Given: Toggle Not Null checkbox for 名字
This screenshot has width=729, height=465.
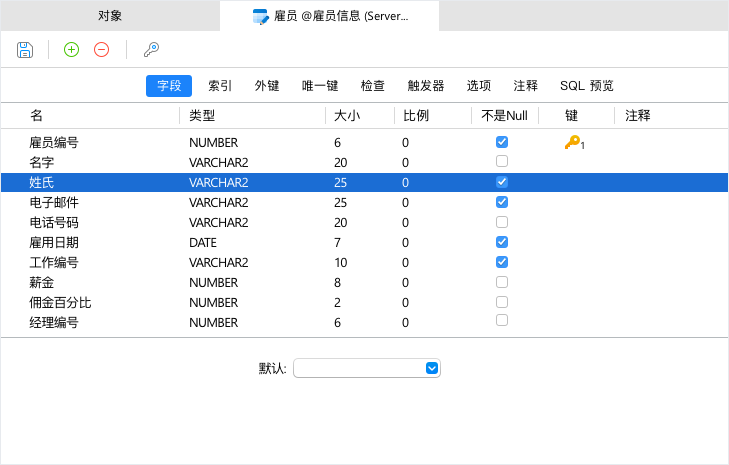Looking at the screenshot, I should pos(502,161).
